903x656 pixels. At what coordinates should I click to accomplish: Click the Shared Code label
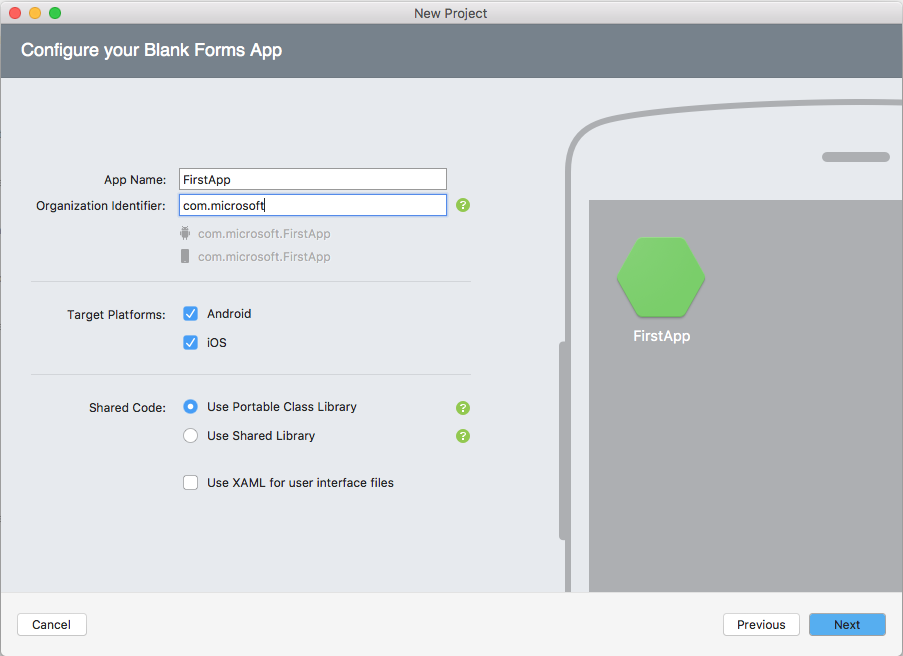127,408
